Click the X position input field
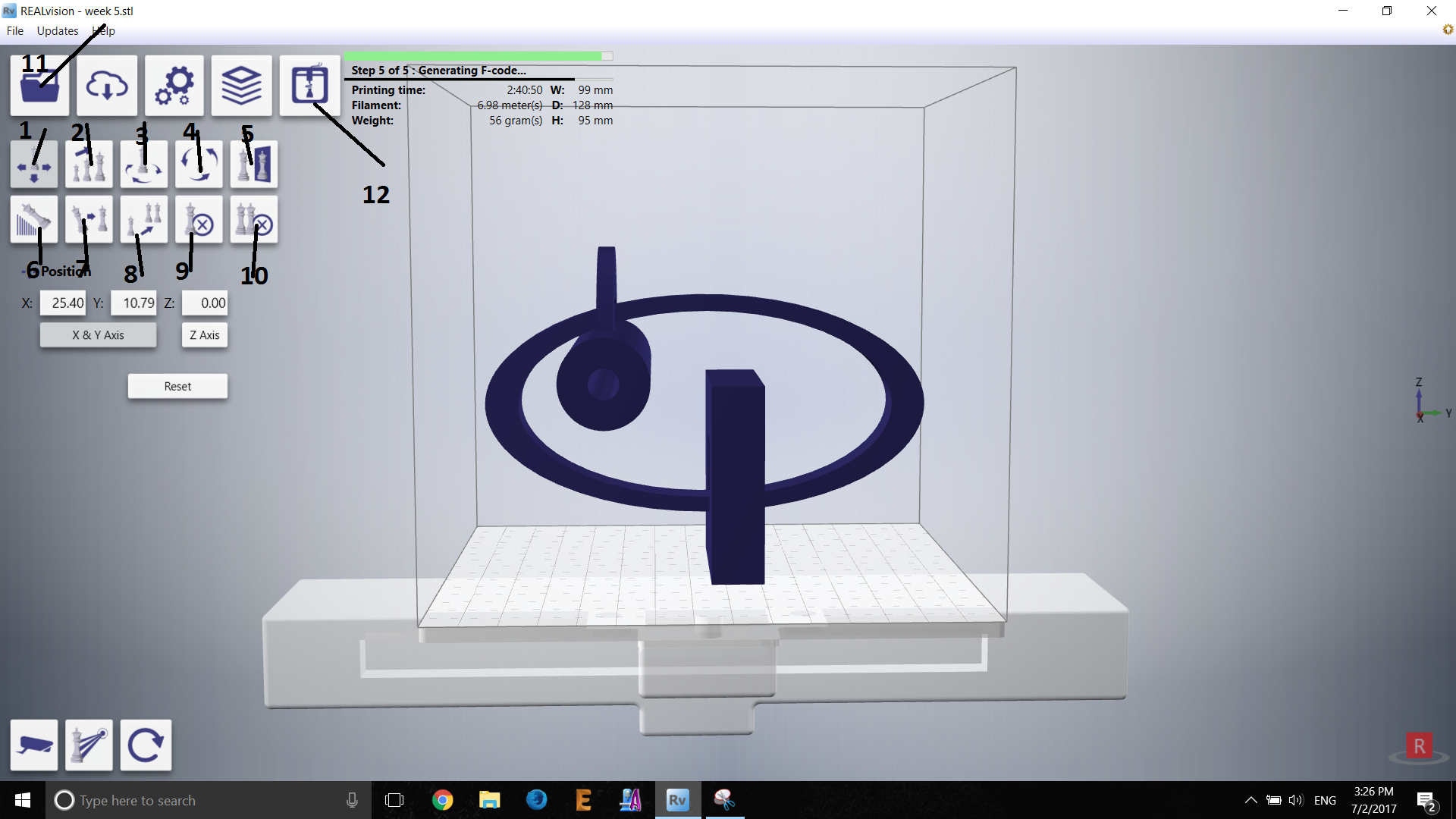 [63, 303]
